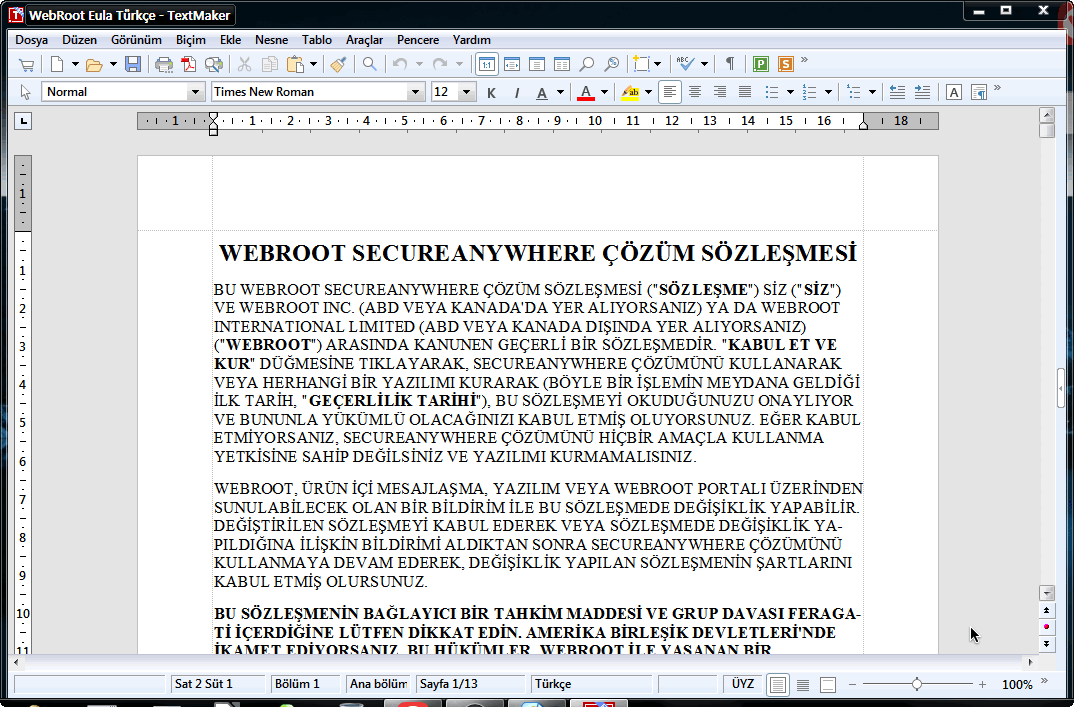
Task: Save the document with the floppy disk icon
Action: pyautogui.click(x=133, y=64)
